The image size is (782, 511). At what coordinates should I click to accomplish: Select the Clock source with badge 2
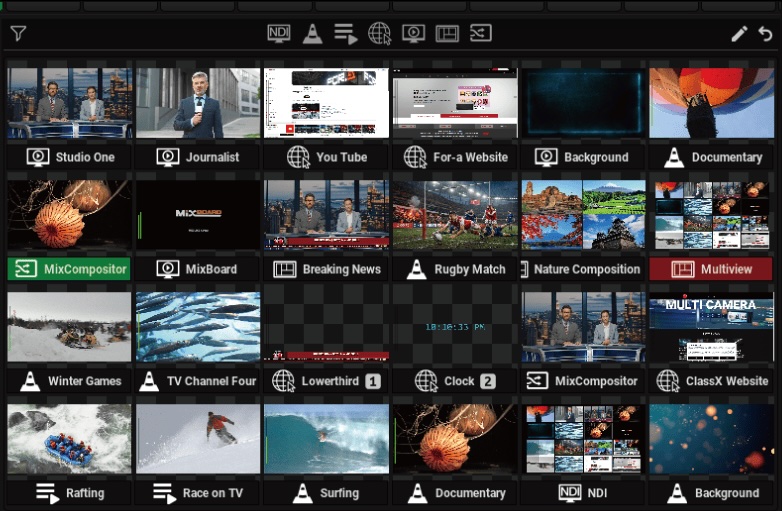455,381
